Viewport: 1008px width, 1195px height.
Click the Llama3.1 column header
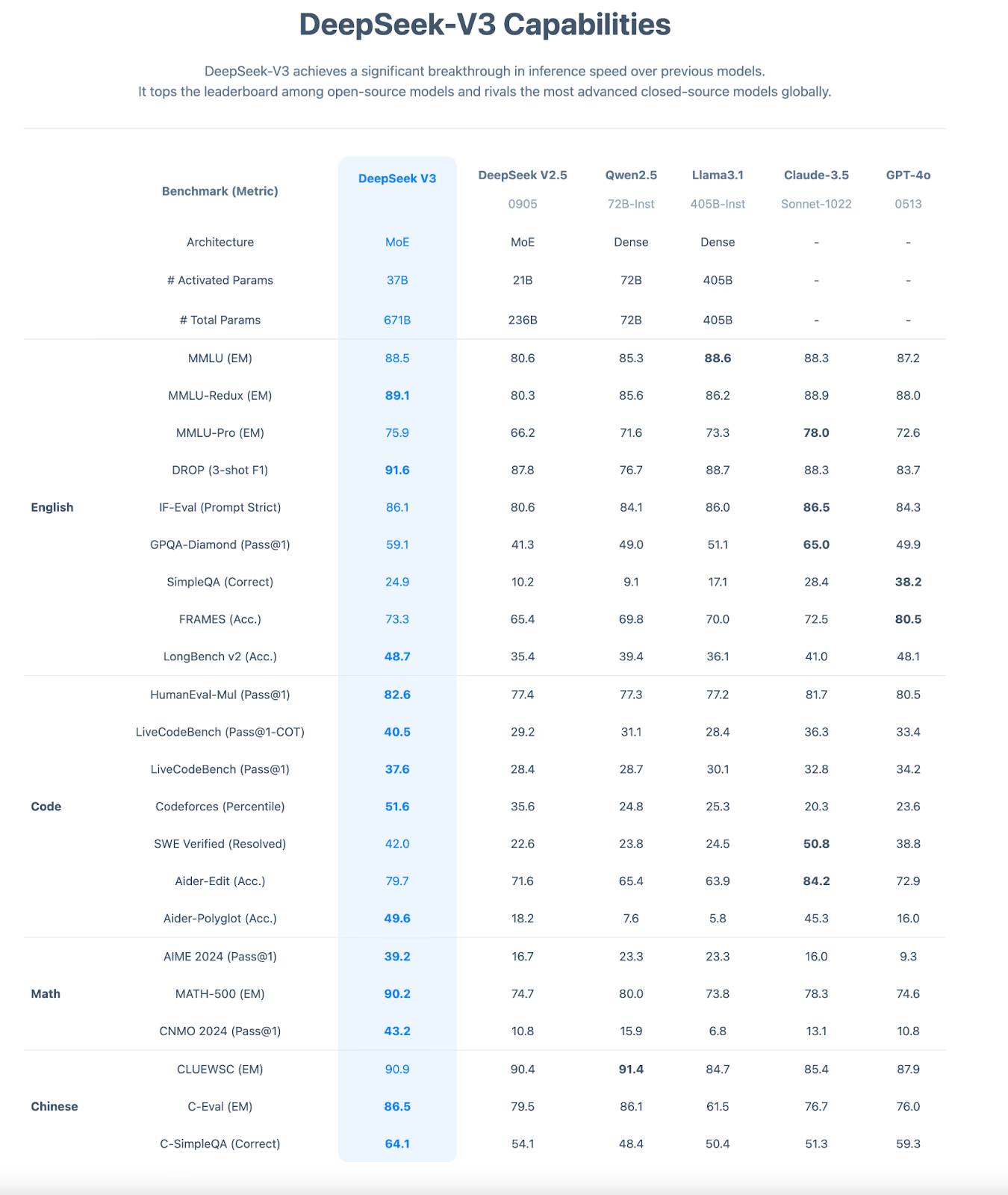pyautogui.click(x=718, y=175)
